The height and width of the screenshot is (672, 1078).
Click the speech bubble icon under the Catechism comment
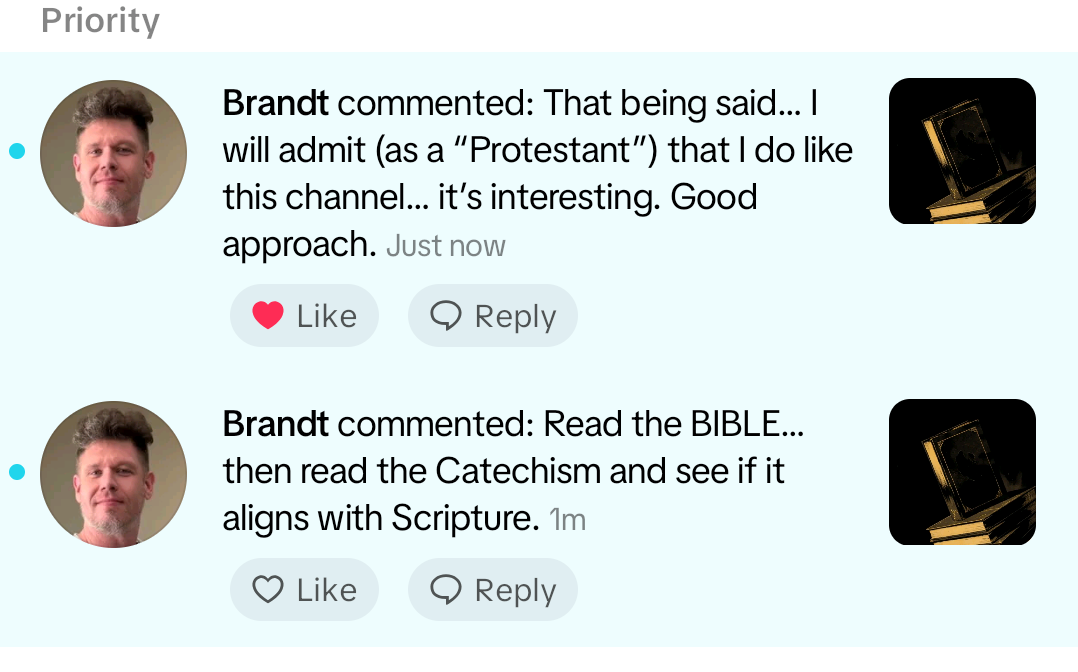(x=446, y=590)
